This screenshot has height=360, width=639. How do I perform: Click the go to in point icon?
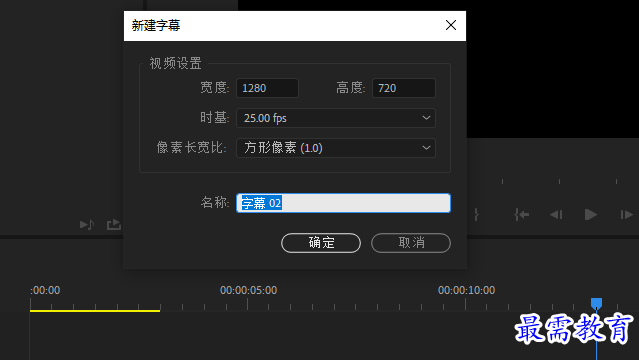tap(522, 214)
